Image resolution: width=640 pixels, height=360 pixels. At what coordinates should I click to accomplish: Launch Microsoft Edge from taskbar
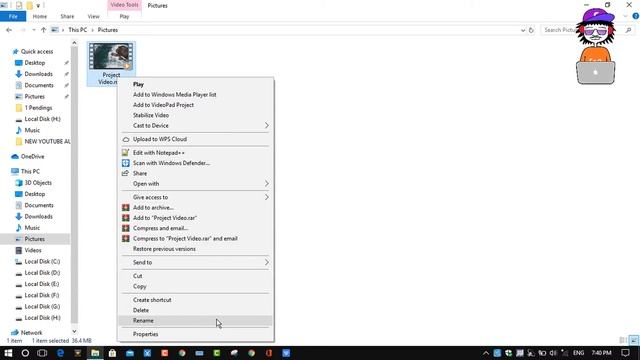coord(60,353)
